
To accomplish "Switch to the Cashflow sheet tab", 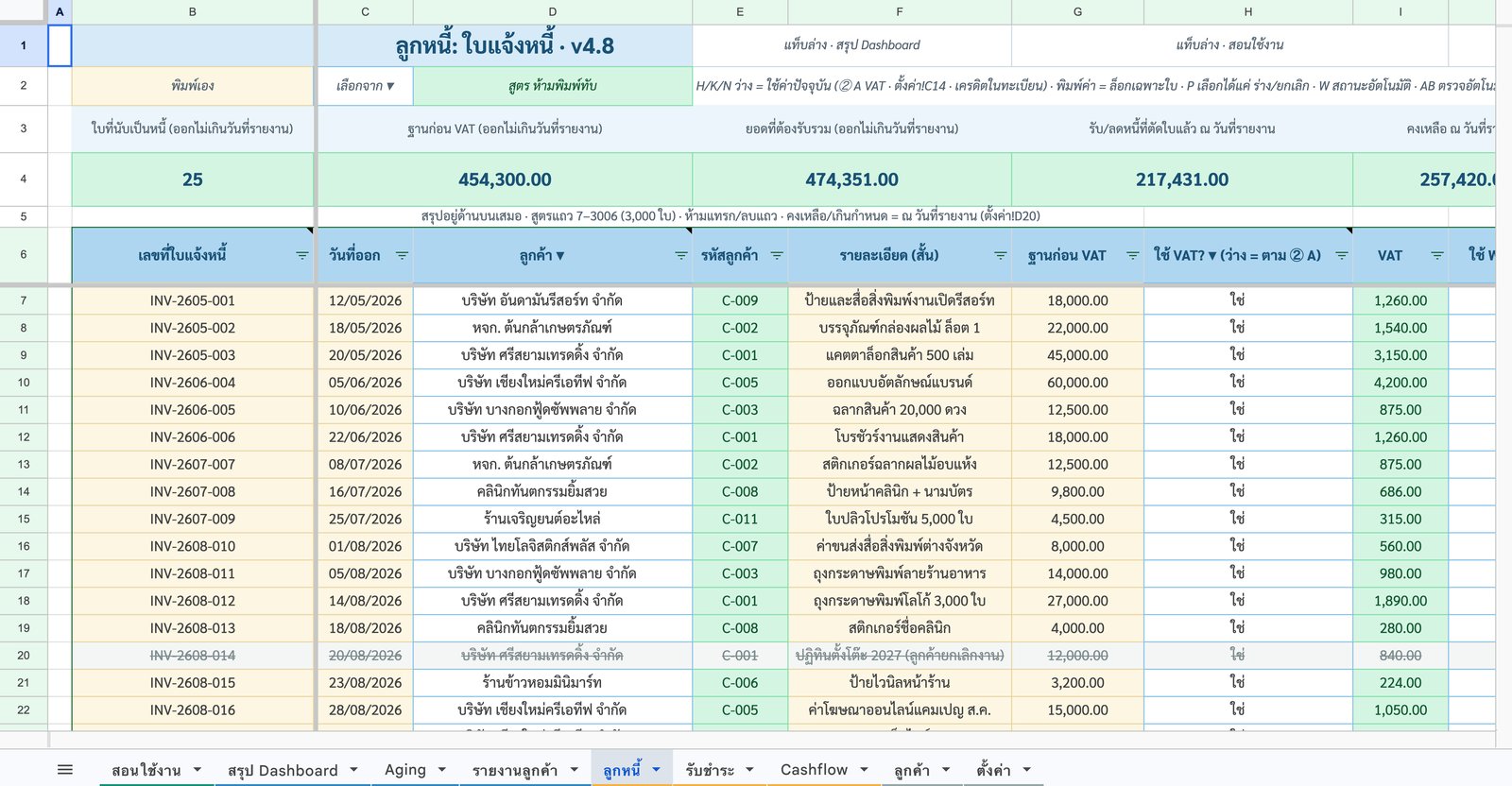I will pyautogui.click(x=815, y=770).
